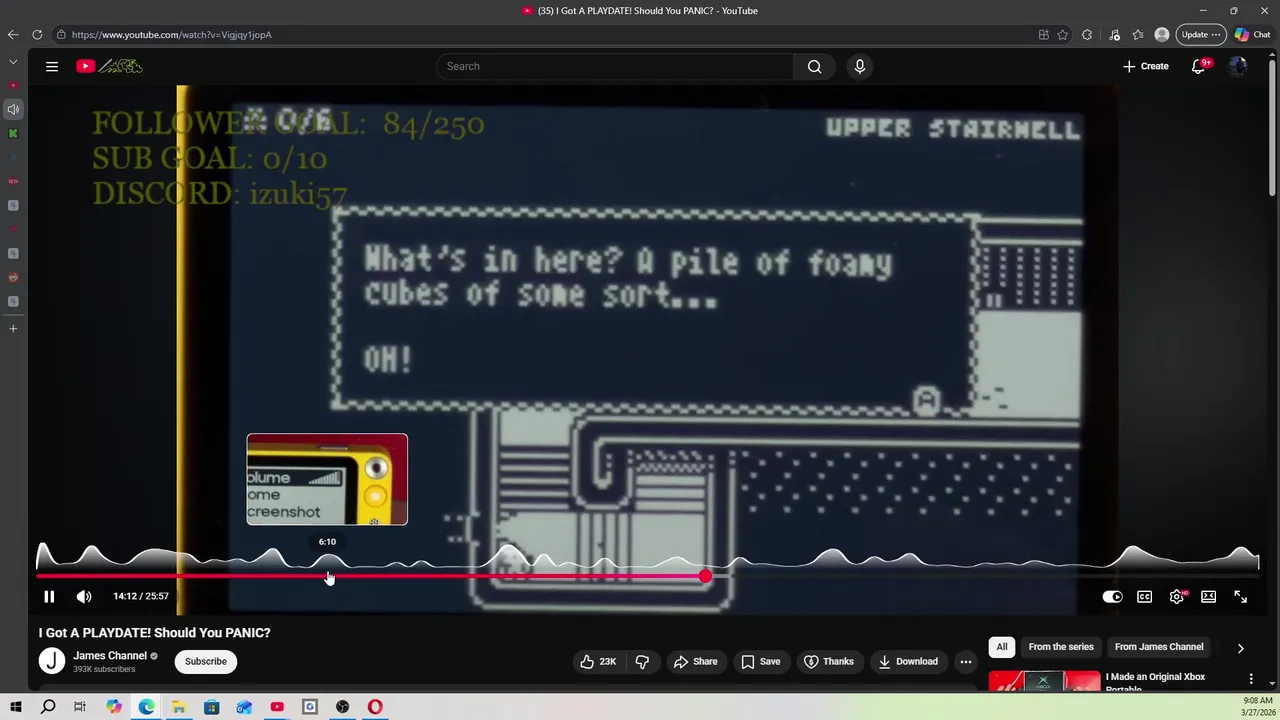Open Opera browser from taskbar

point(376,707)
